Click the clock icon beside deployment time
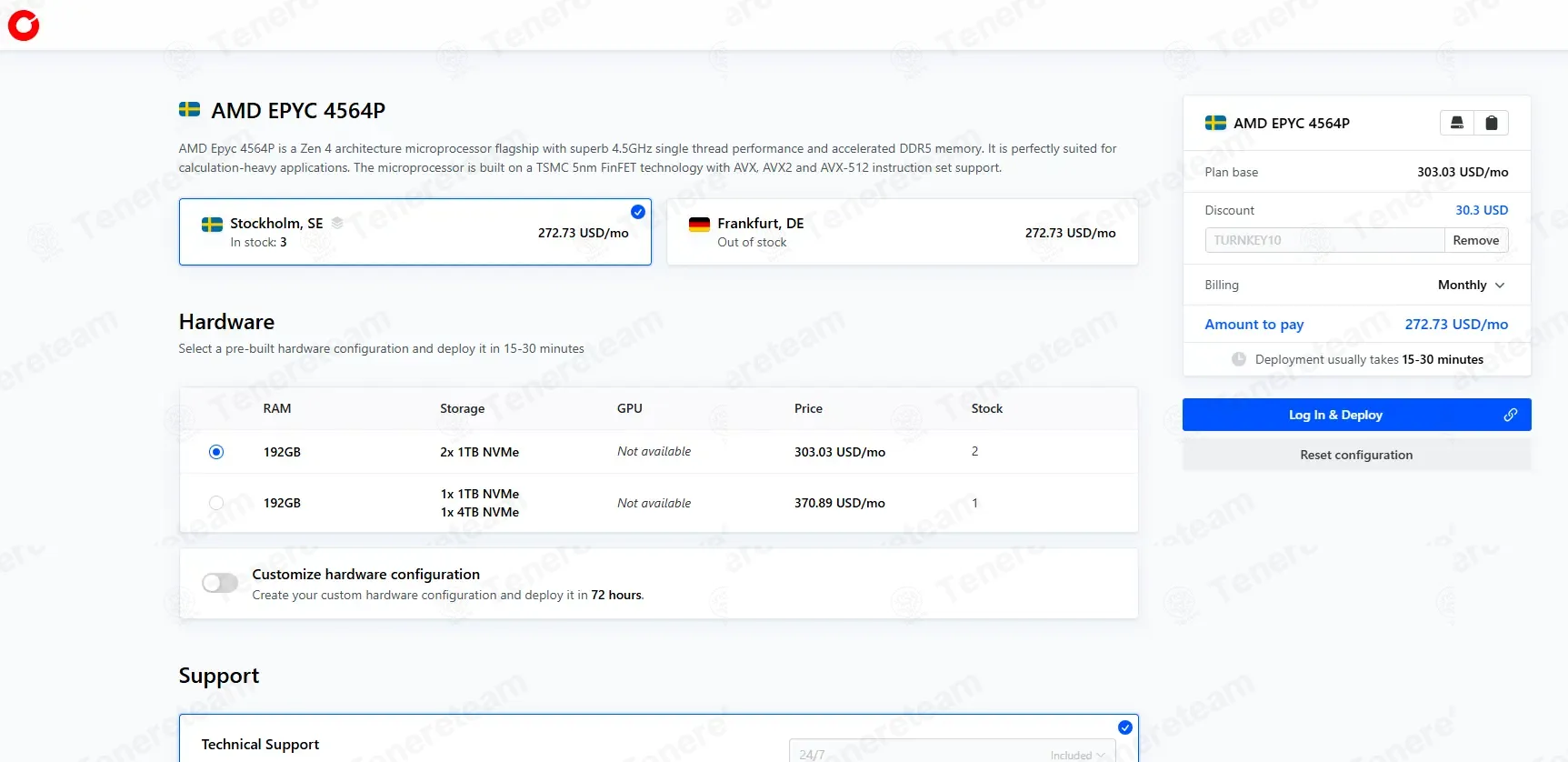1568x762 pixels. [x=1238, y=359]
